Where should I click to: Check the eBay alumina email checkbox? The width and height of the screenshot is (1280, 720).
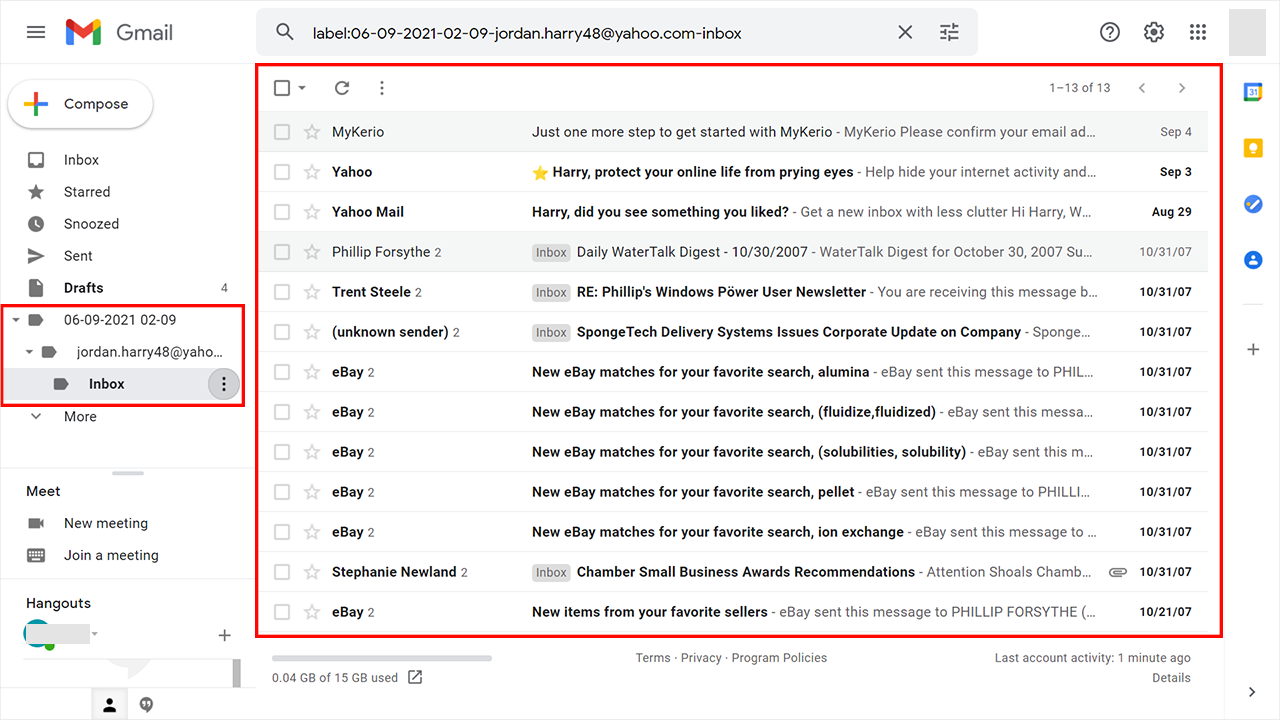(x=282, y=372)
